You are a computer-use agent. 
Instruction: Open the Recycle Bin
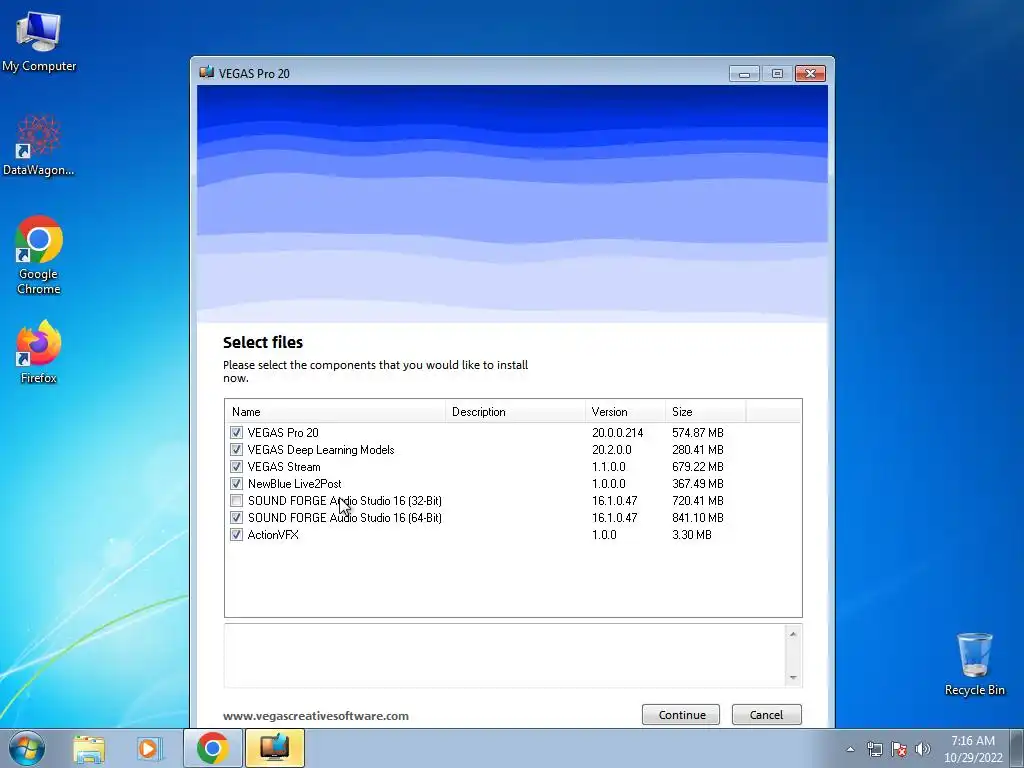[x=974, y=664]
